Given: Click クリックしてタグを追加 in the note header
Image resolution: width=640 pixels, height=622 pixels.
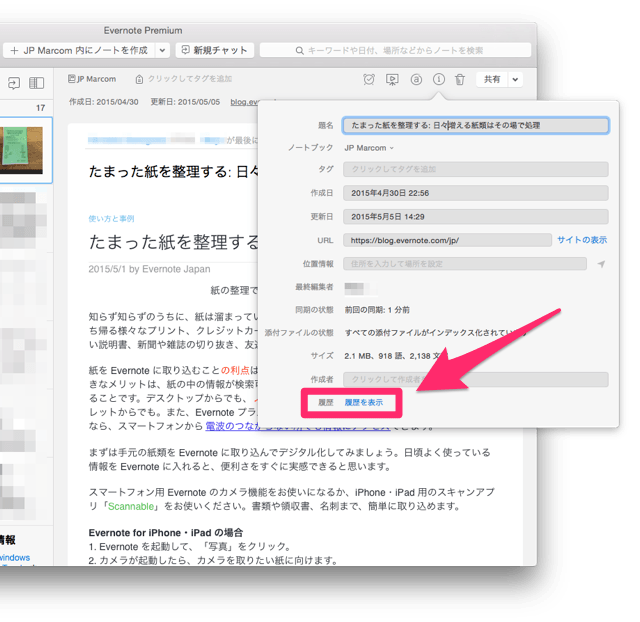Looking at the screenshot, I should click(x=190, y=78).
